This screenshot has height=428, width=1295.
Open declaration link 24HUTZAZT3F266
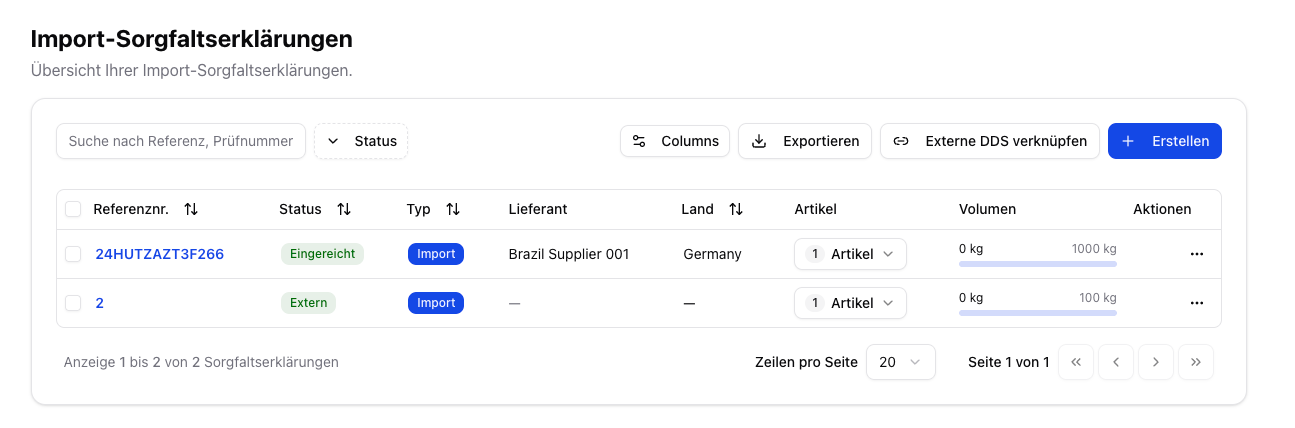point(160,254)
